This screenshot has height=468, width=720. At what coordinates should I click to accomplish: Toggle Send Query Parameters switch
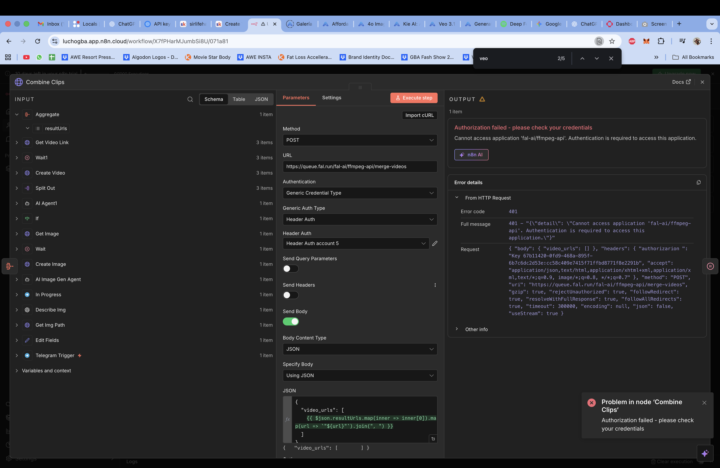pyautogui.click(x=290, y=269)
